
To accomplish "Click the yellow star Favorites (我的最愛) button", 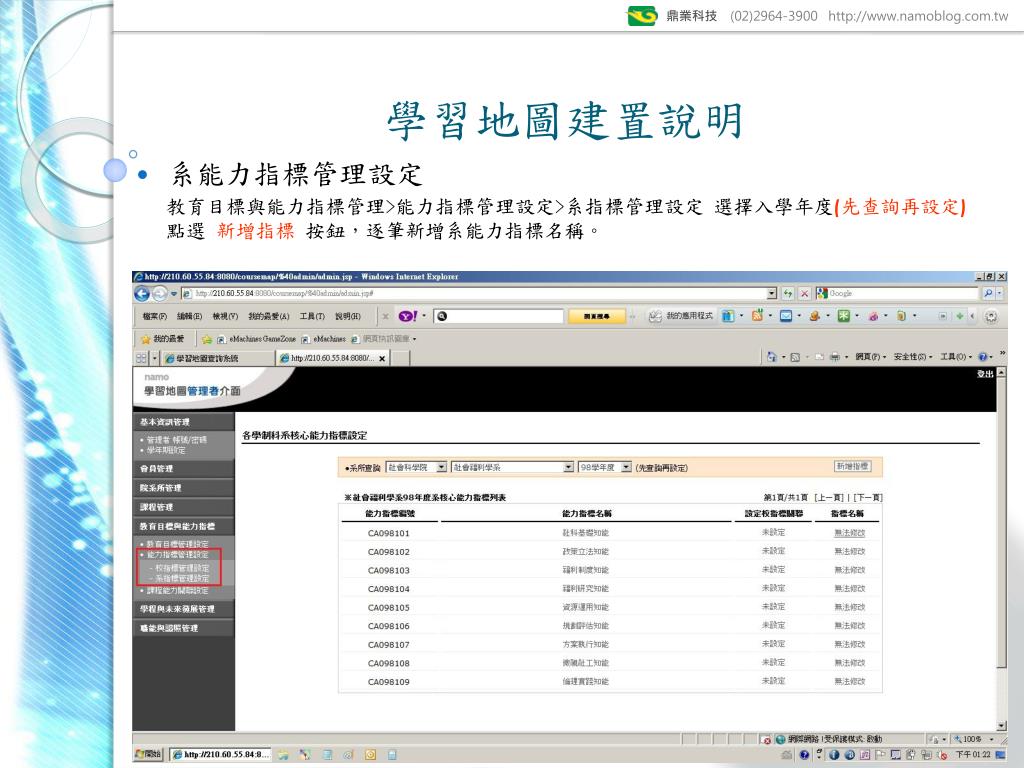I will pyautogui.click(x=163, y=339).
